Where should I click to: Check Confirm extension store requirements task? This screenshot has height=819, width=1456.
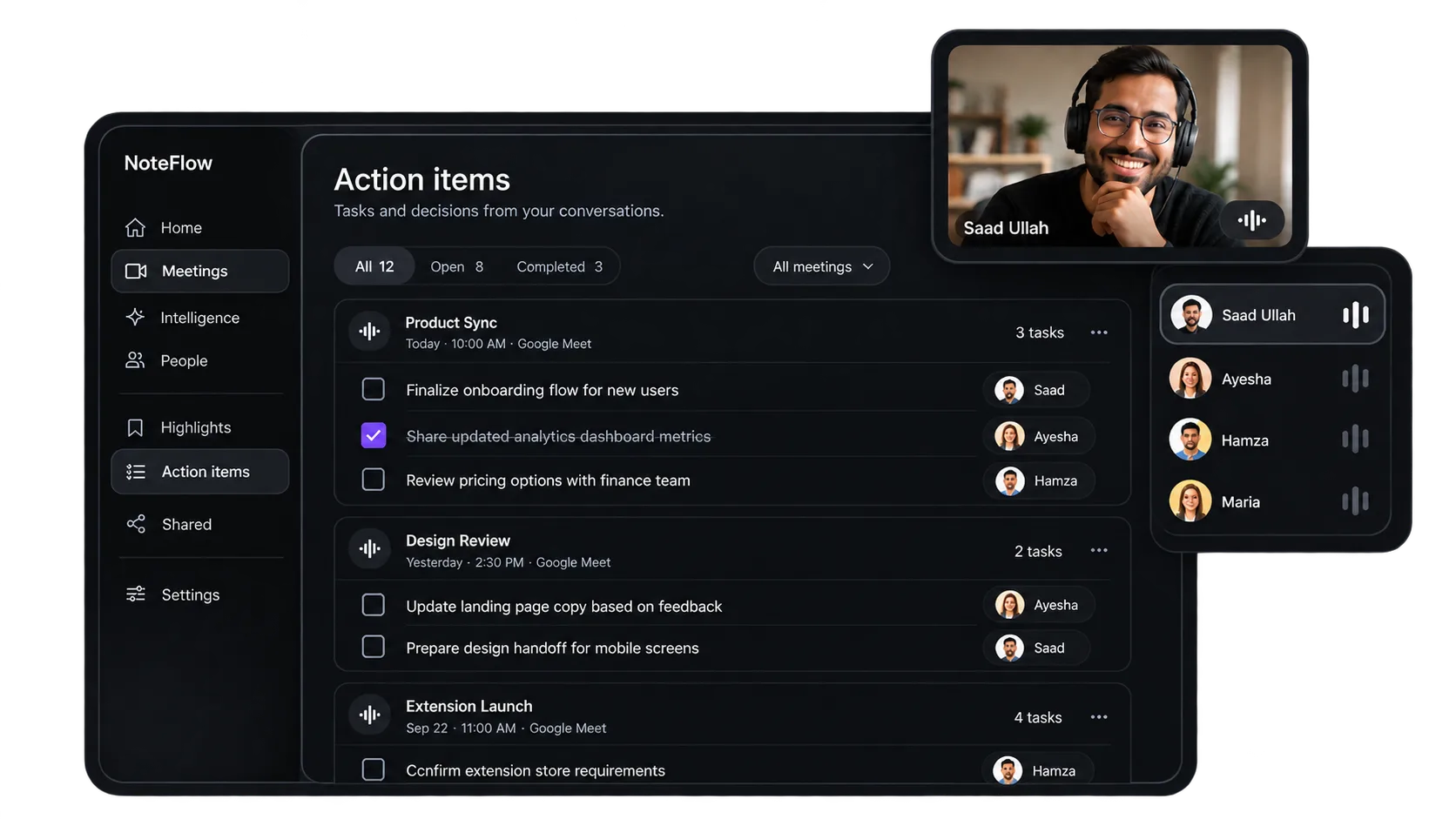click(374, 769)
